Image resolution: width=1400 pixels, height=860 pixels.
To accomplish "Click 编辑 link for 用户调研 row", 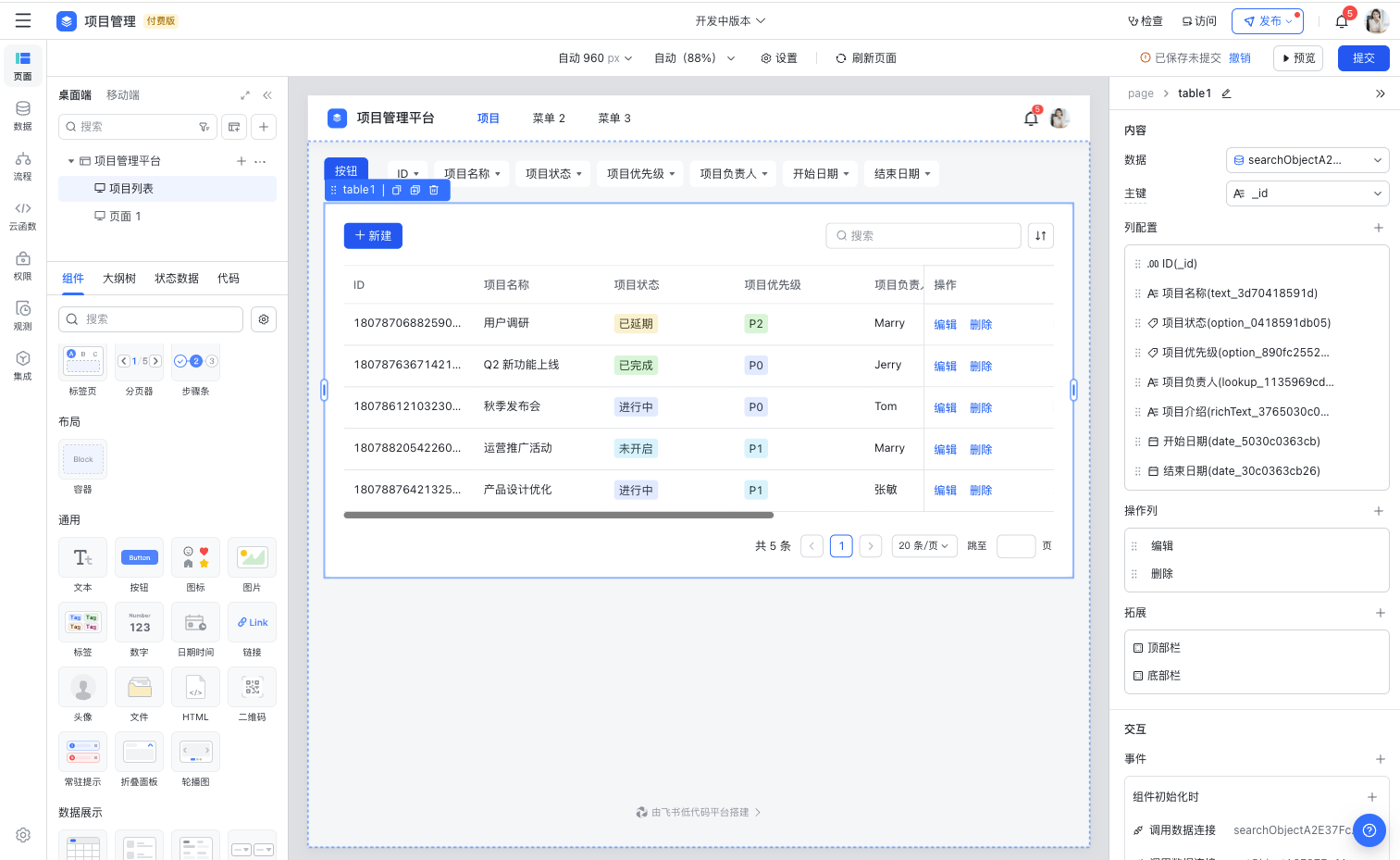I will (945, 325).
